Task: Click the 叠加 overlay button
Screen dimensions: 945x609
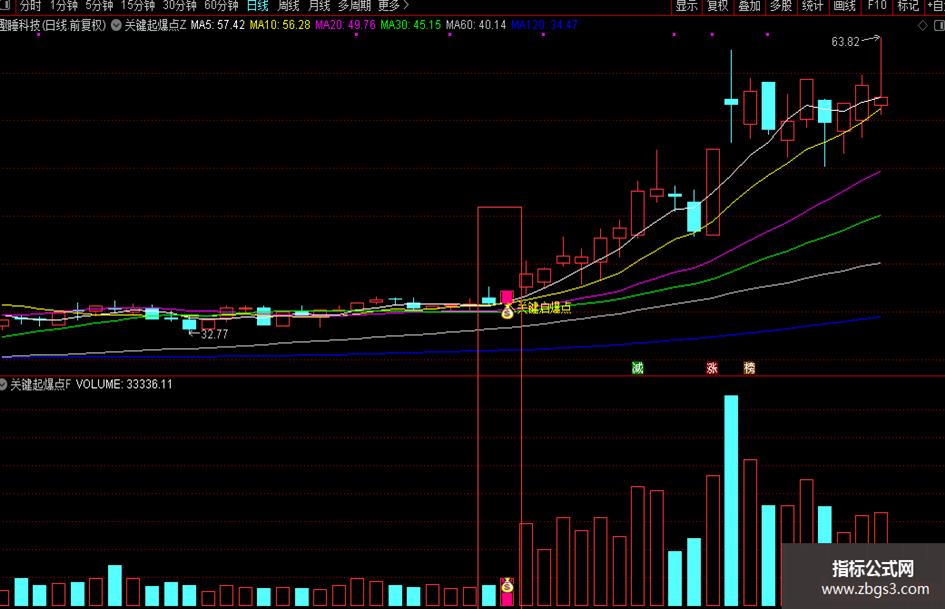Action: click(x=749, y=6)
